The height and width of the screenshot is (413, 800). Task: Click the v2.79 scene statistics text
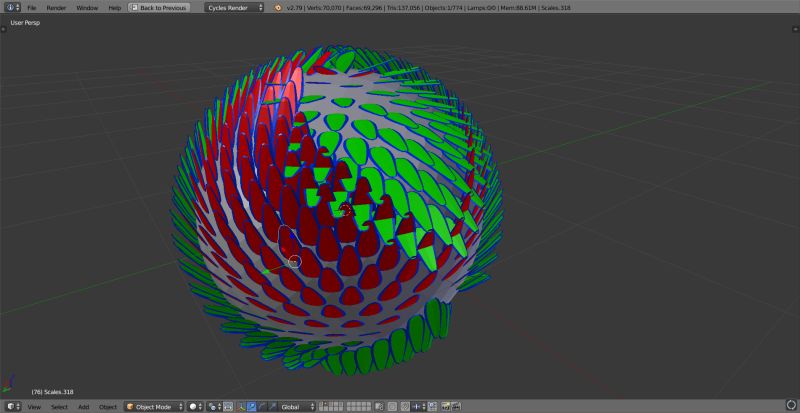tap(429, 8)
